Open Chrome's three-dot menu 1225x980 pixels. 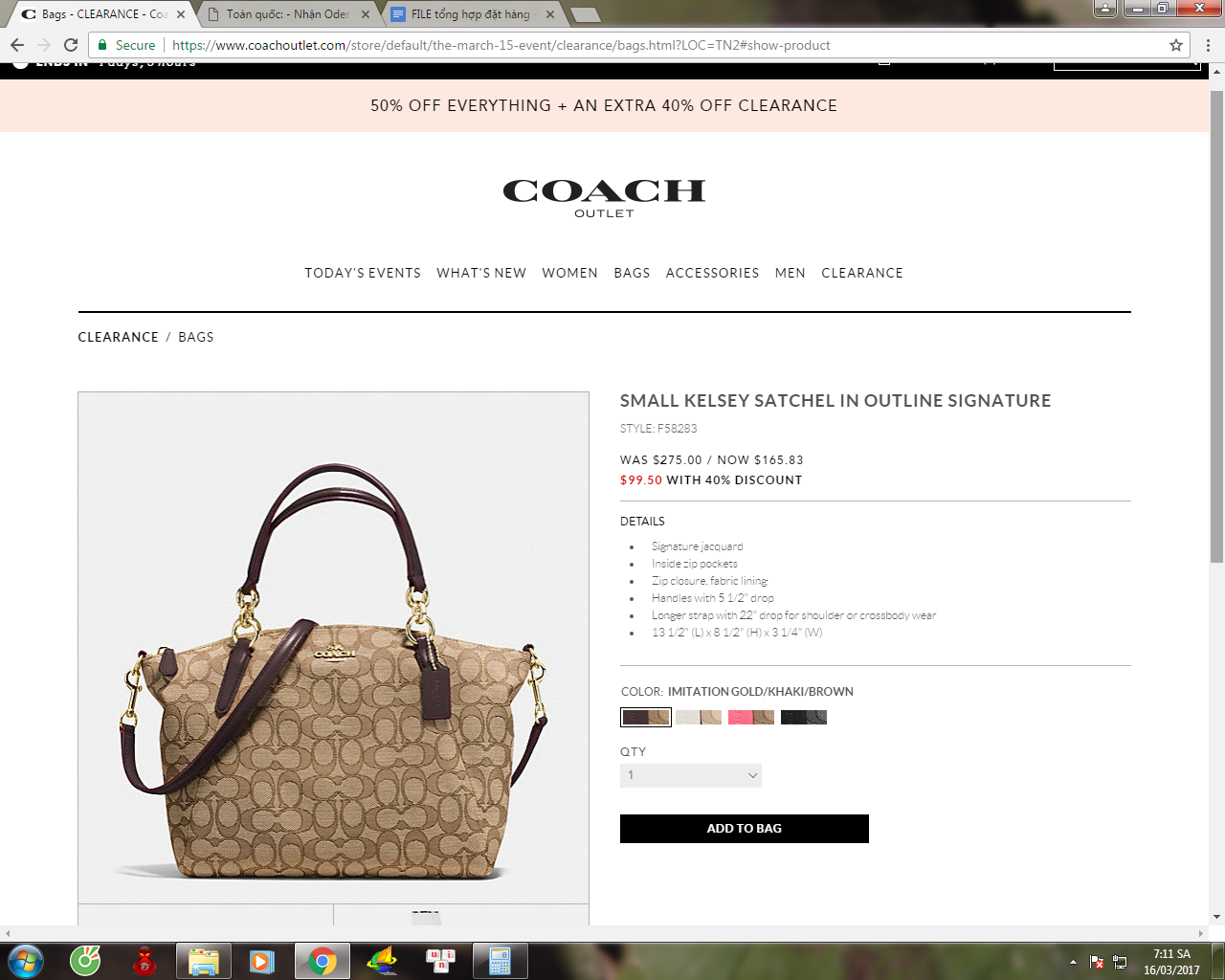coord(1208,45)
